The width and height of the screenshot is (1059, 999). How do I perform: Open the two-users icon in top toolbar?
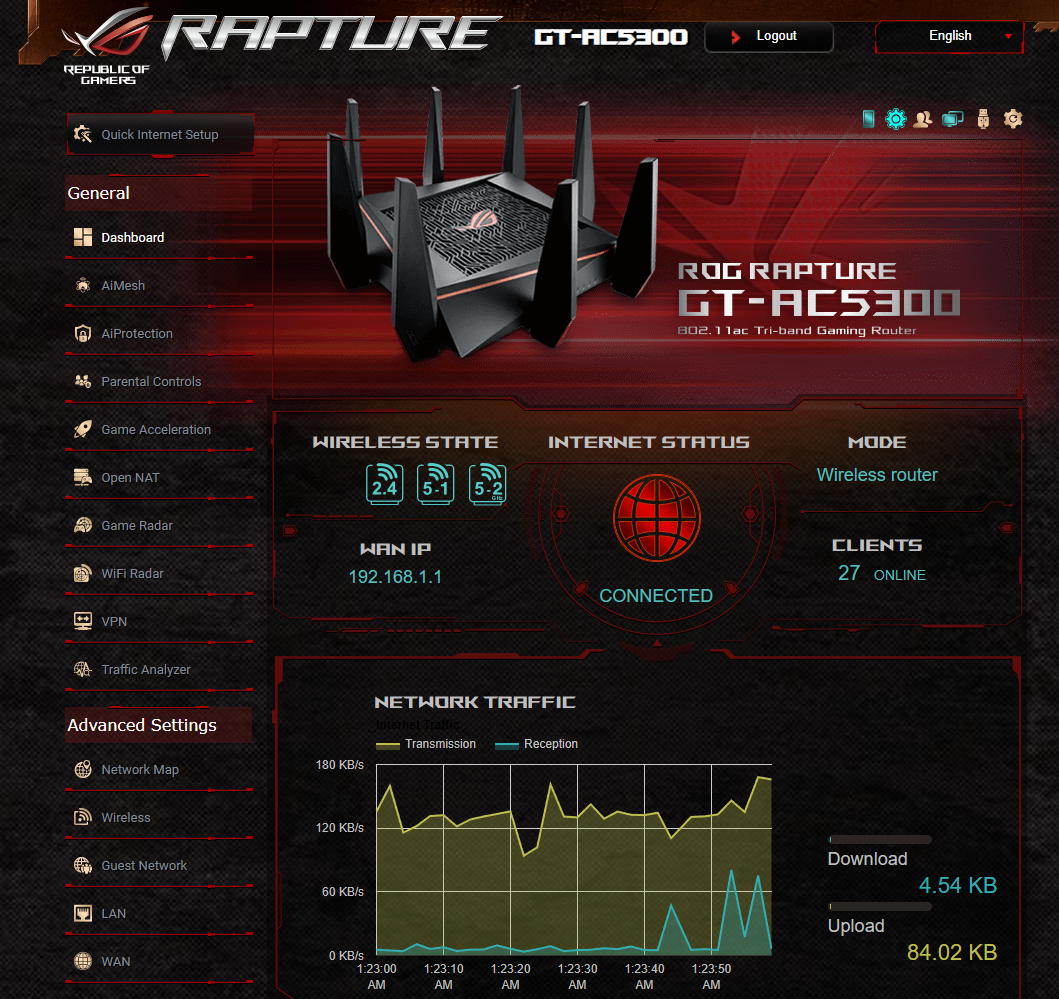point(923,120)
